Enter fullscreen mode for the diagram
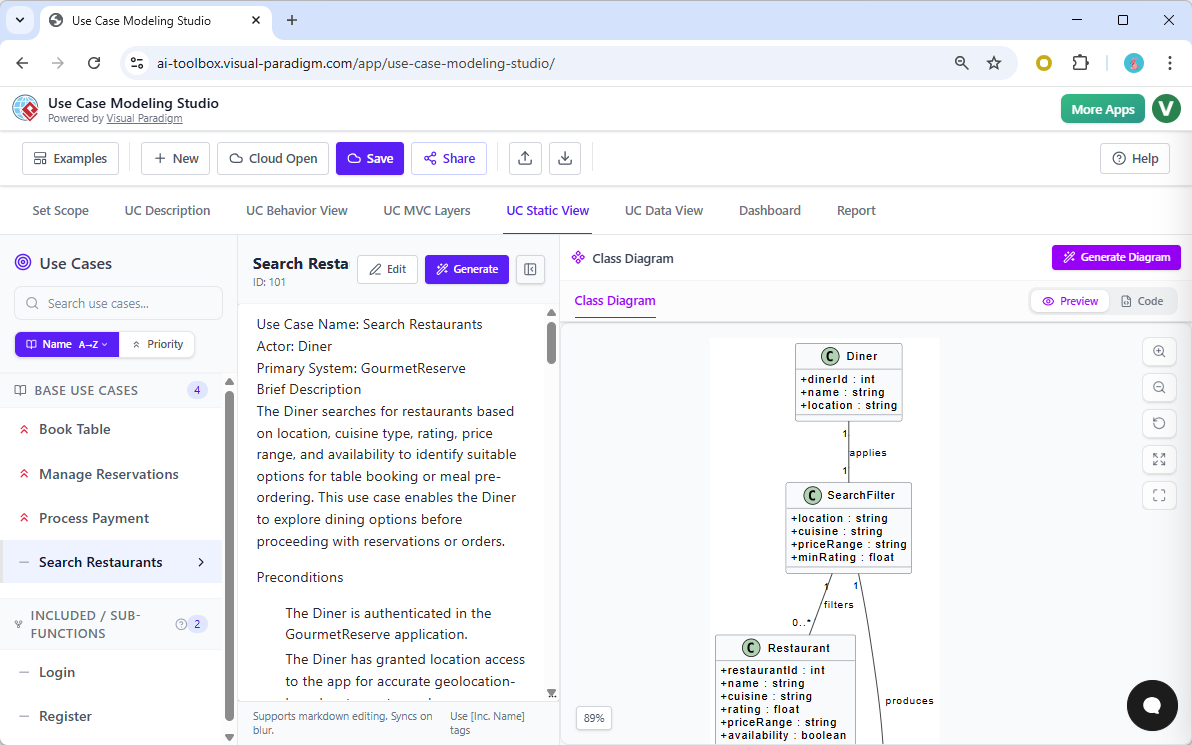1192x745 pixels. [1159, 495]
